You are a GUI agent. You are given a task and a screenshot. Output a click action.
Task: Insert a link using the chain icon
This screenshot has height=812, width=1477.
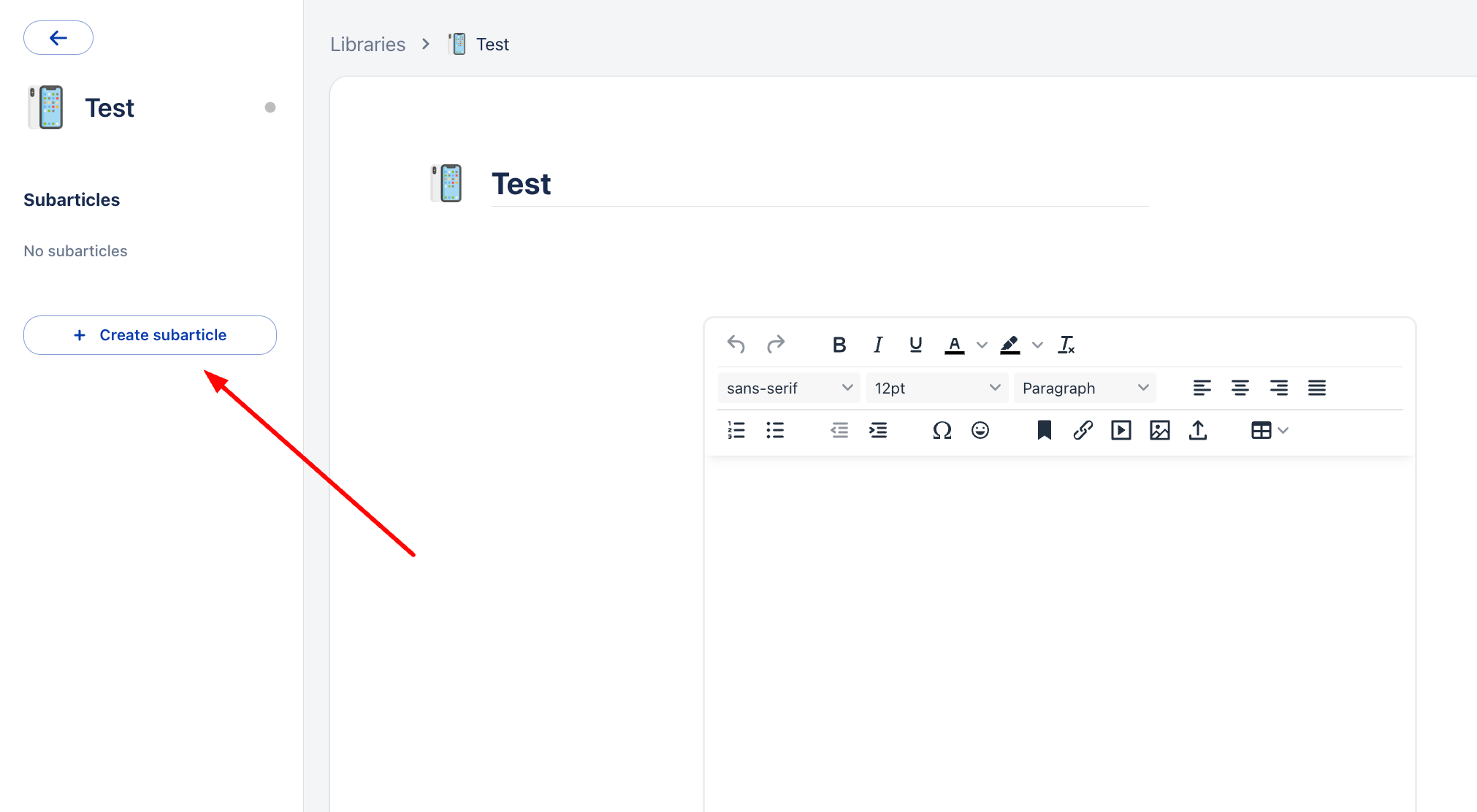(1083, 431)
